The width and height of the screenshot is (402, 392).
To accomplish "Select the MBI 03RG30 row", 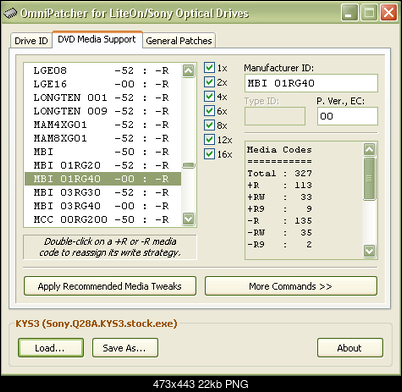I will pyautogui.click(x=103, y=192).
